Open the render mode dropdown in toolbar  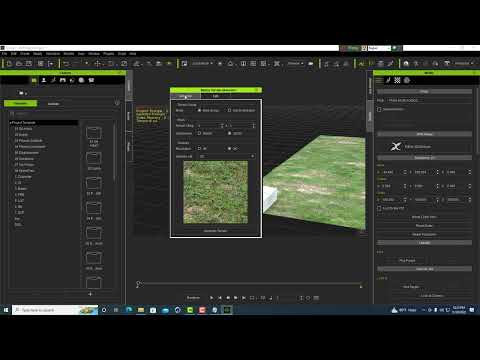click(x=202, y=63)
